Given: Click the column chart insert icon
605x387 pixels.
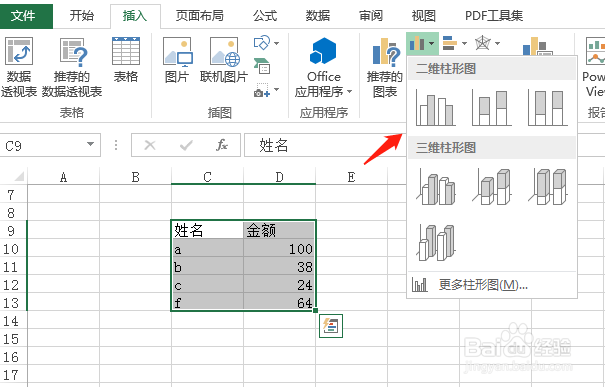Looking at the screenshot, I should click(417, 43).
